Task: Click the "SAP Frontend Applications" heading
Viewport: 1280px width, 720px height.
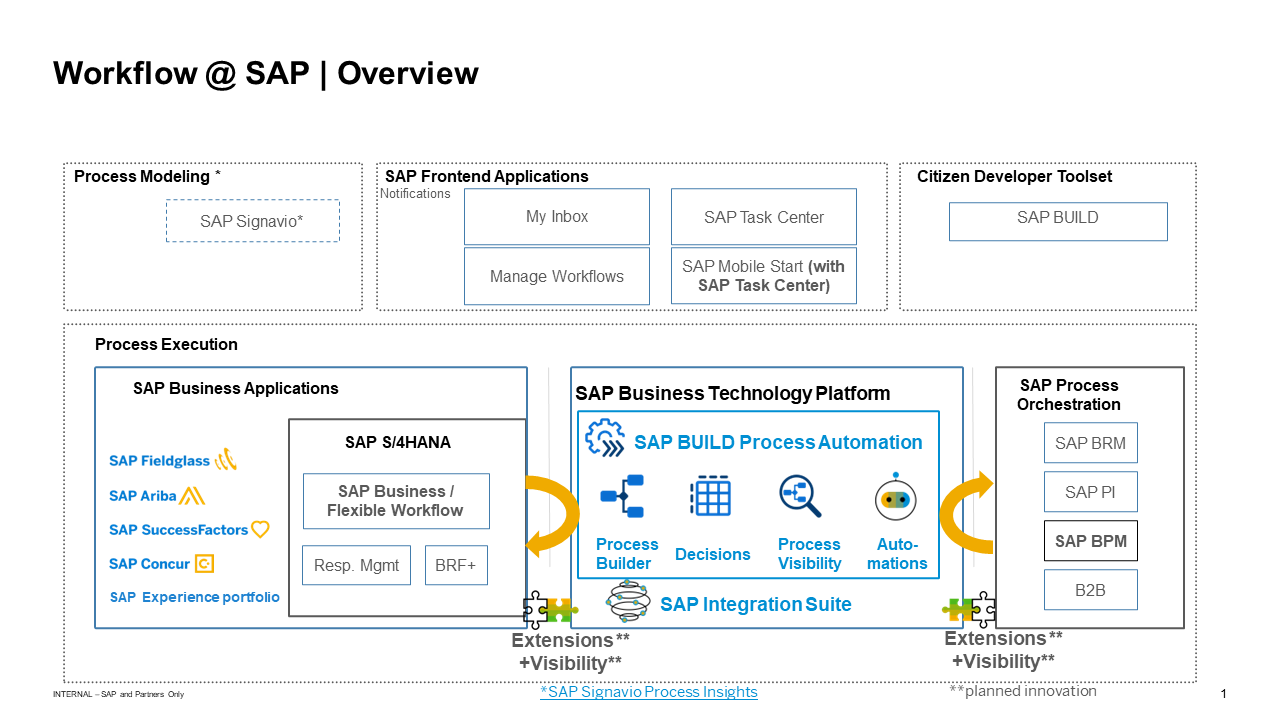Action: (x=487, y=177)
